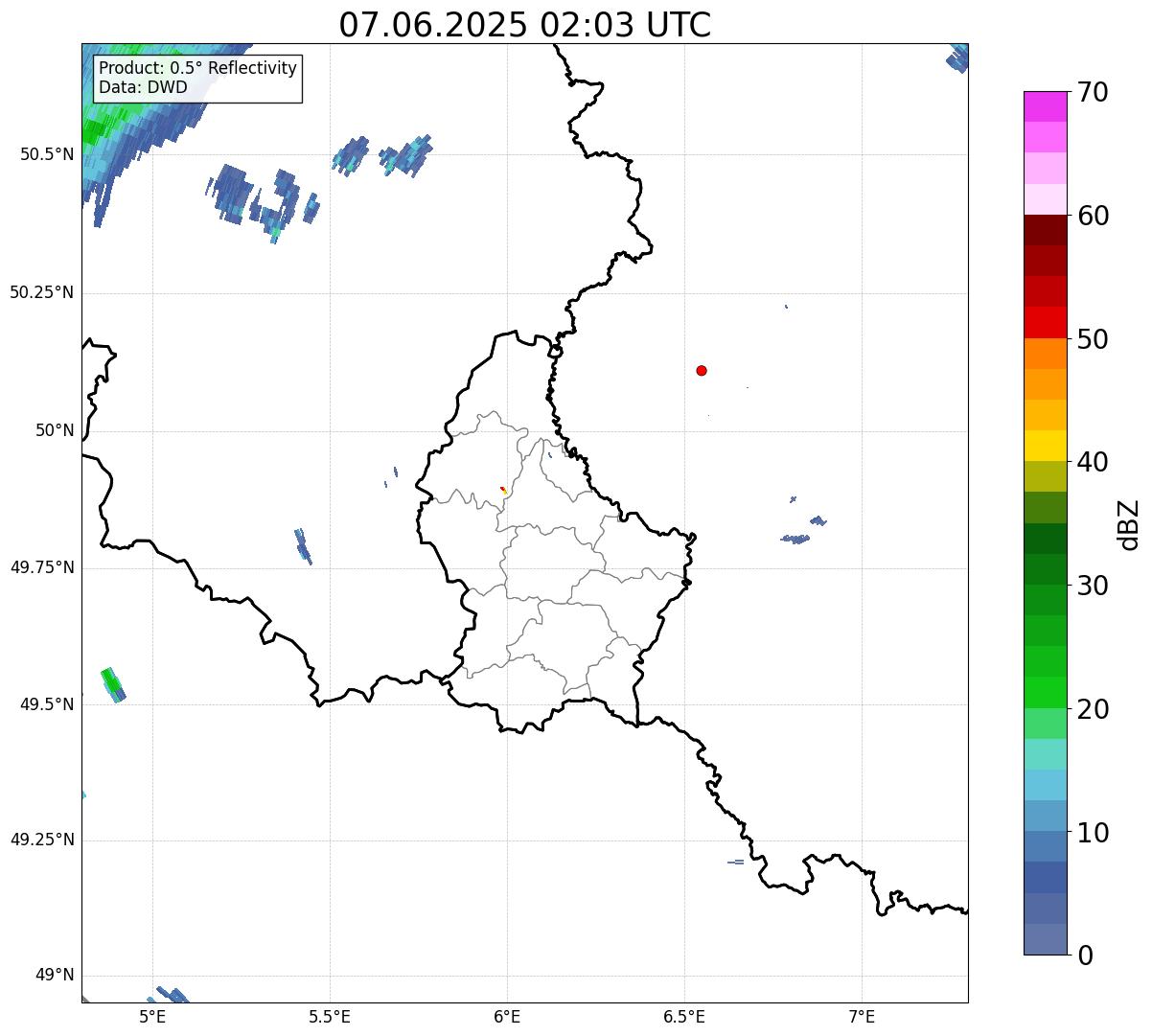
Task: Click the colorbar tick label 70
Action: (x=1094, y=92)
